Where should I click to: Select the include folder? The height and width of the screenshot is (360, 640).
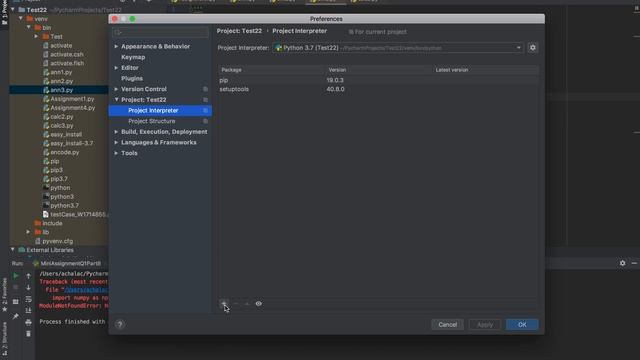click(52, 223)
